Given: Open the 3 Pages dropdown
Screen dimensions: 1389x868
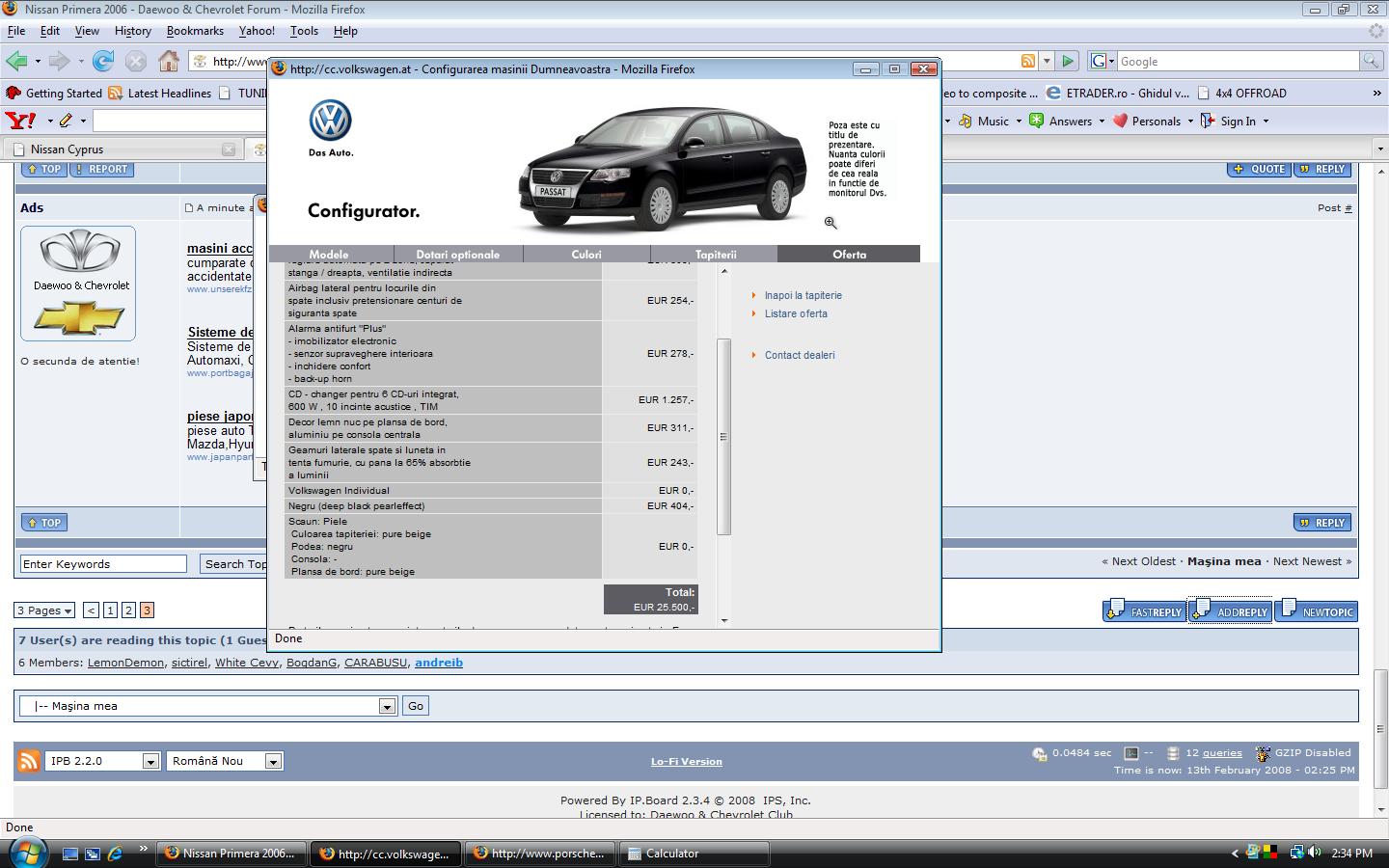Looking at the screenshot, I should 44,610.
